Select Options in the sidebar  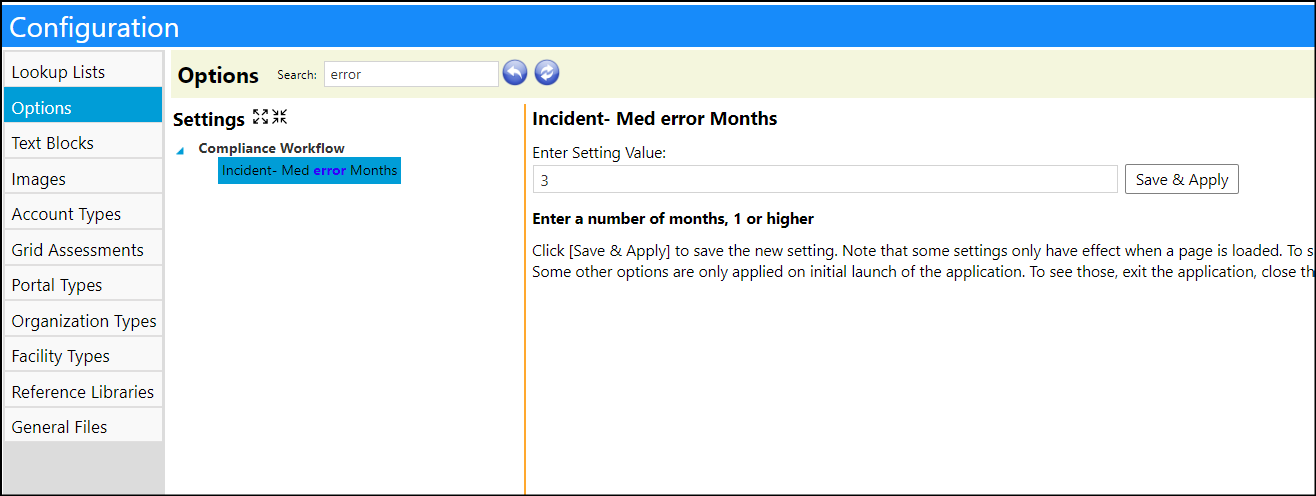[x=83, y=108]
